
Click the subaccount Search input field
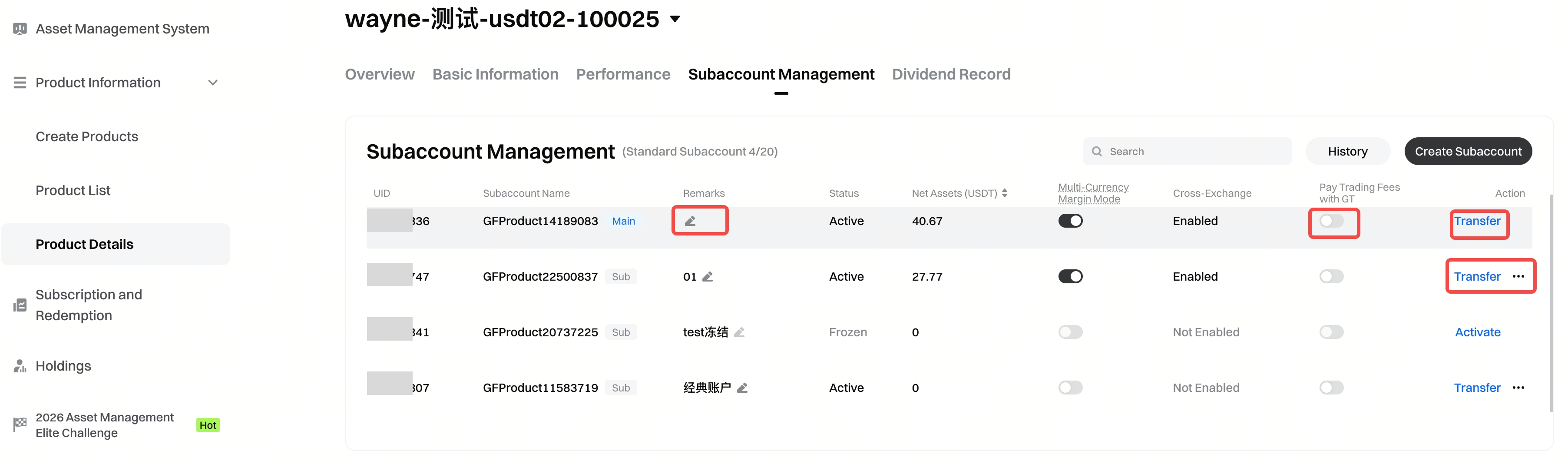pos(1193,152)
